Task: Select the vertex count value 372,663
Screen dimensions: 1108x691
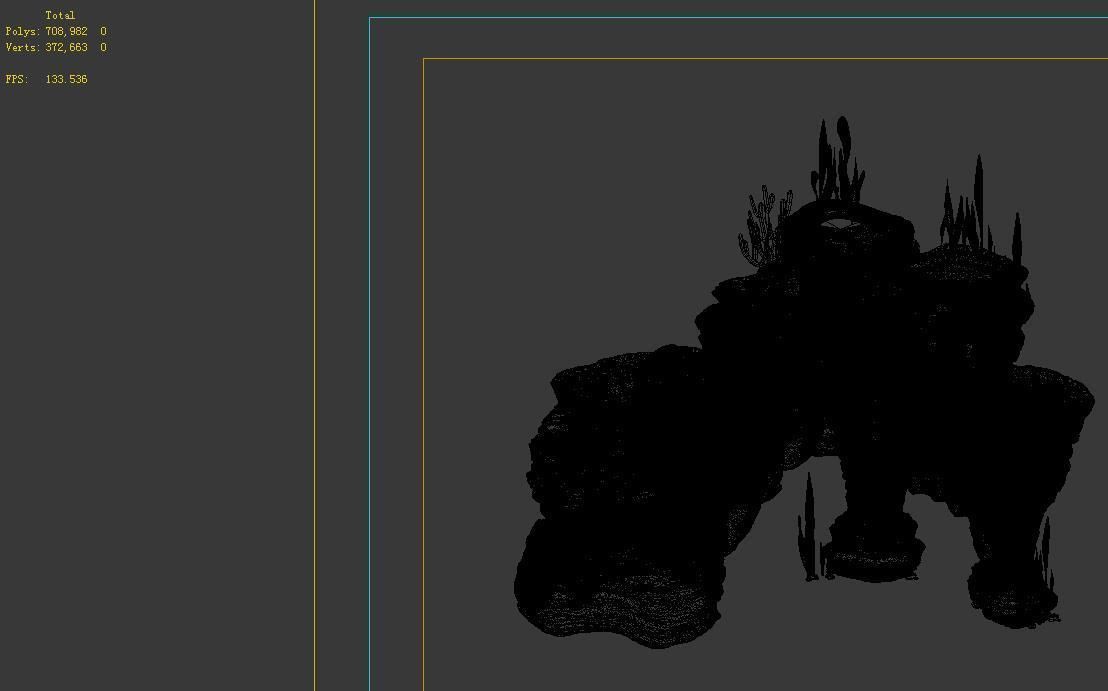Action: (x=66, y=47)
